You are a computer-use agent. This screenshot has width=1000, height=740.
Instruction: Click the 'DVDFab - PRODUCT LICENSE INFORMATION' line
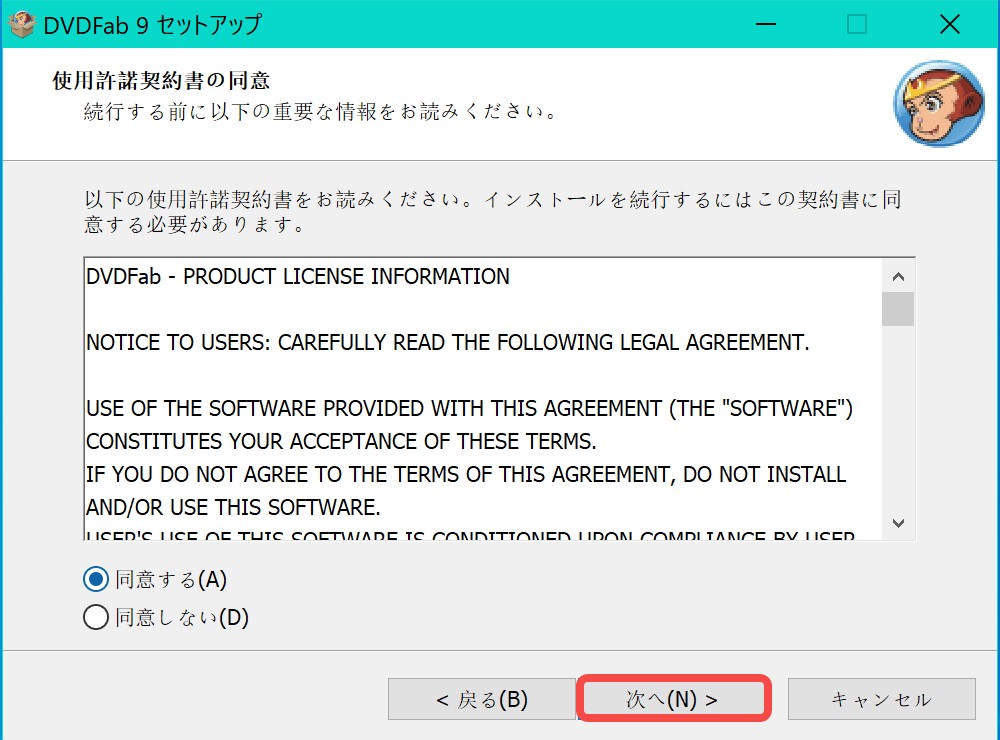pos(298,276)
